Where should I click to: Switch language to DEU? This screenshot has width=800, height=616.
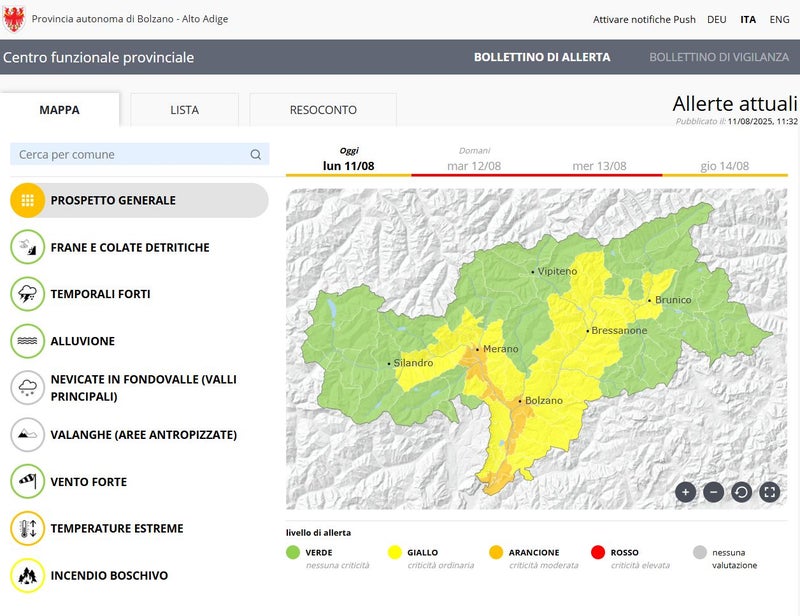[x=716, y=19]
